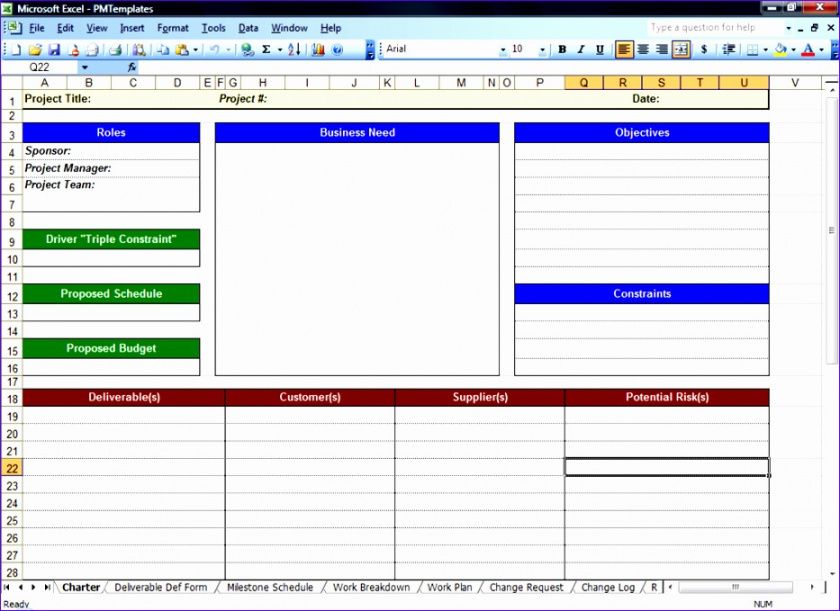Print the worksheet
Image resolution: width=840 pixels, height=611 pixels.
(x=115, y=50)
